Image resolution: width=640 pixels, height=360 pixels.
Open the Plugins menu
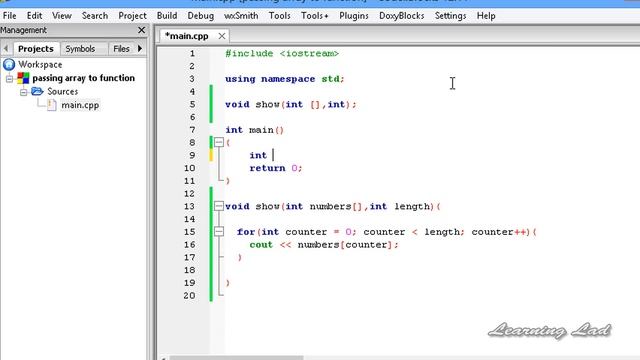353,16
